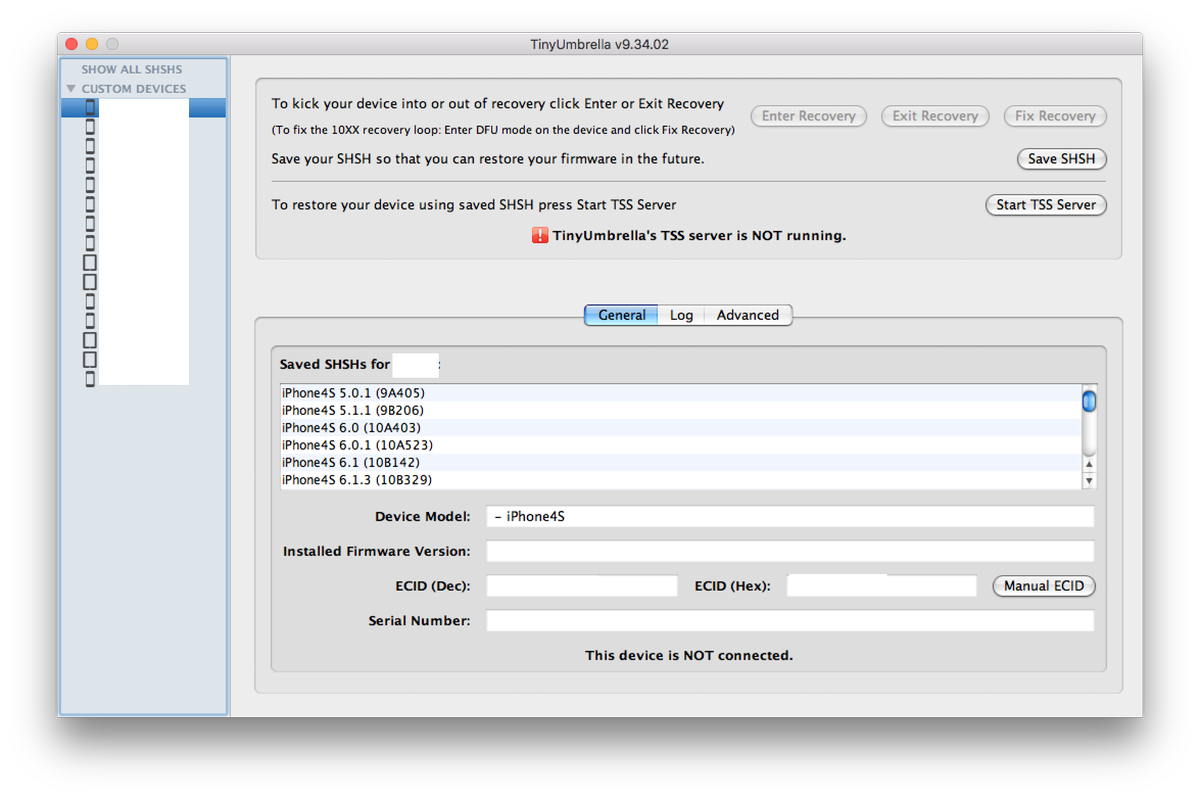This screenshot has width=1200, height=799.
Task: Switch to the Log tab
Action: point(681,315)
